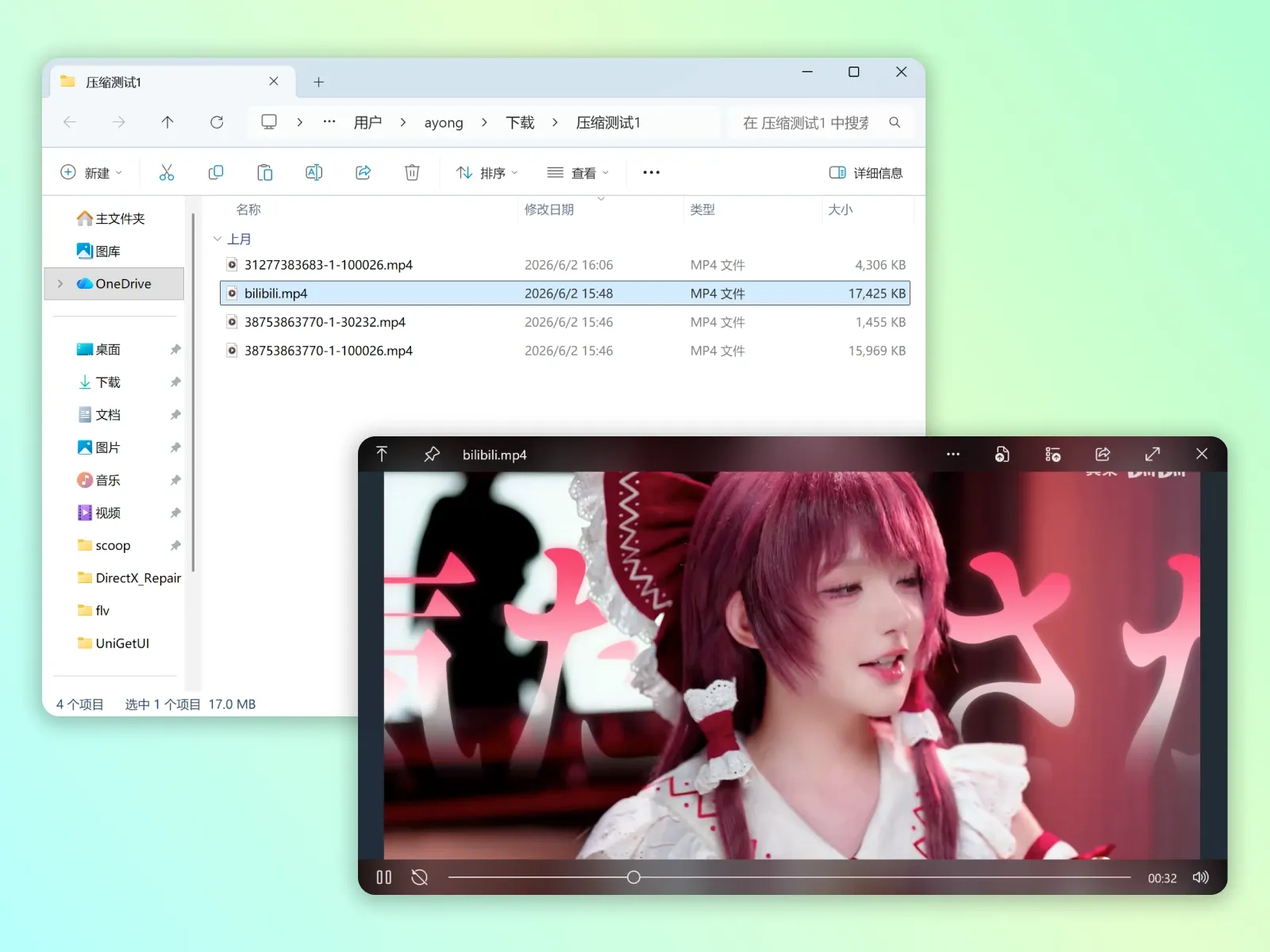Image resolution: width=1270 pixels, height=952 pixels.
Task: Sort by the 类型 column header
Action: pos(702,209)
